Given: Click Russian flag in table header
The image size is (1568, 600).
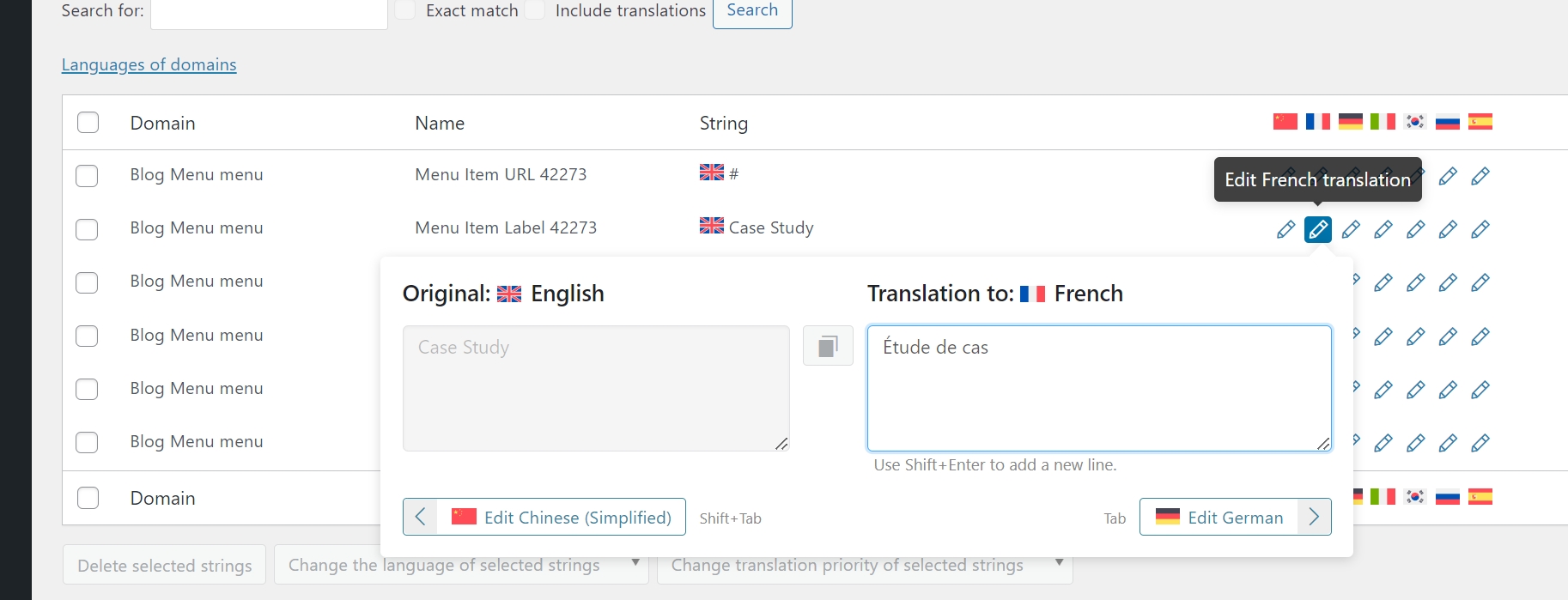Looking at the screenshot, I should pos(1448,121).
